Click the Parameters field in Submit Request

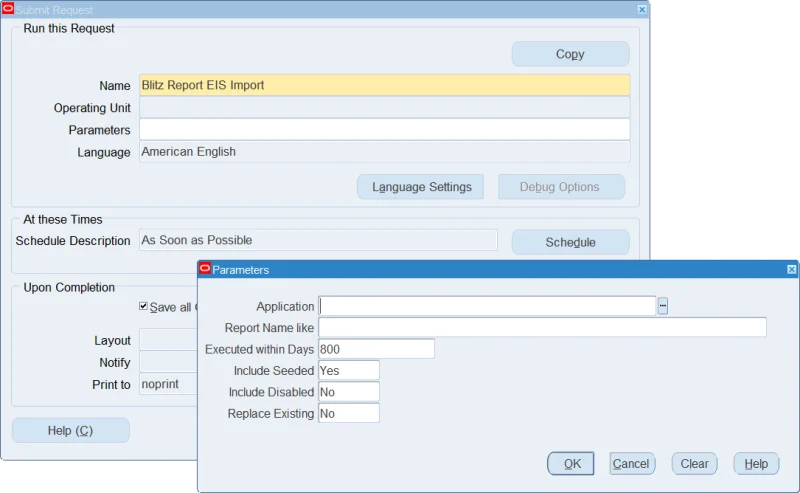coord(385,130)
